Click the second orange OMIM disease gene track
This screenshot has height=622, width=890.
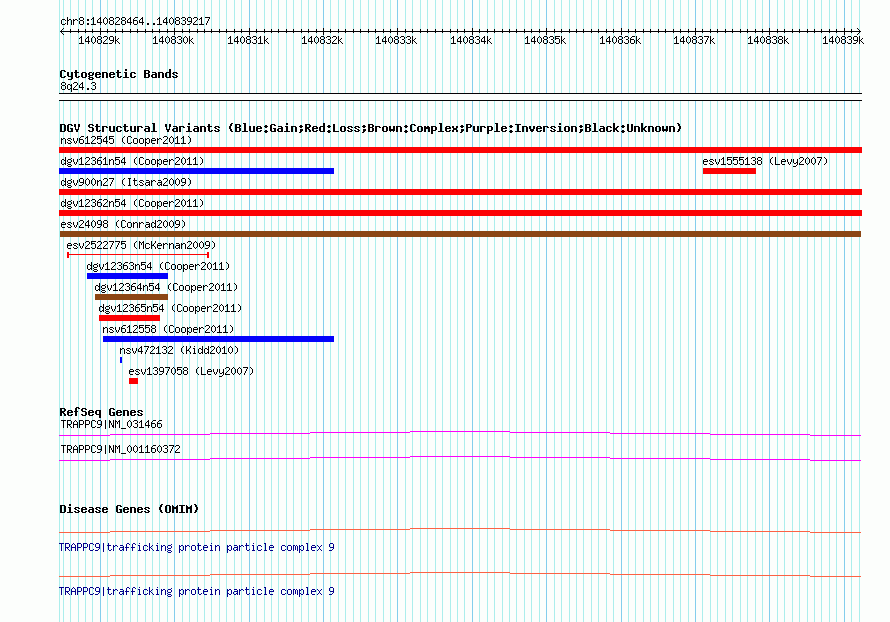[x=460, y=575]
